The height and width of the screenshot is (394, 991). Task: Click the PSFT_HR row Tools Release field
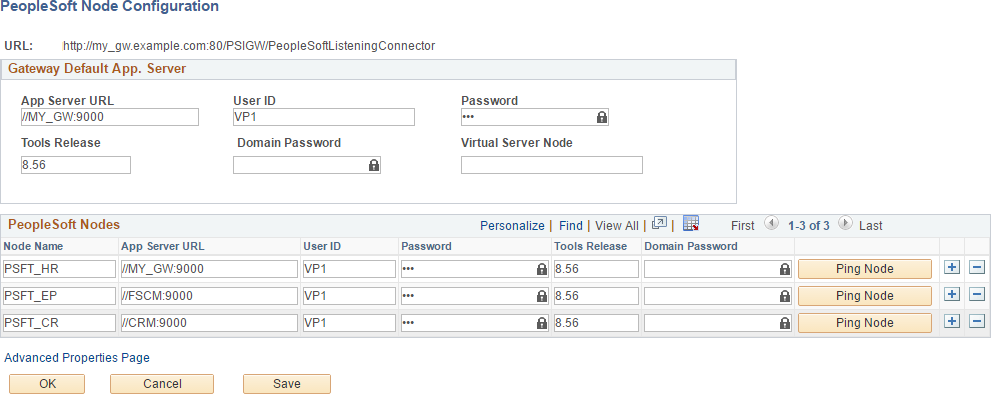[x=596, y=269]
